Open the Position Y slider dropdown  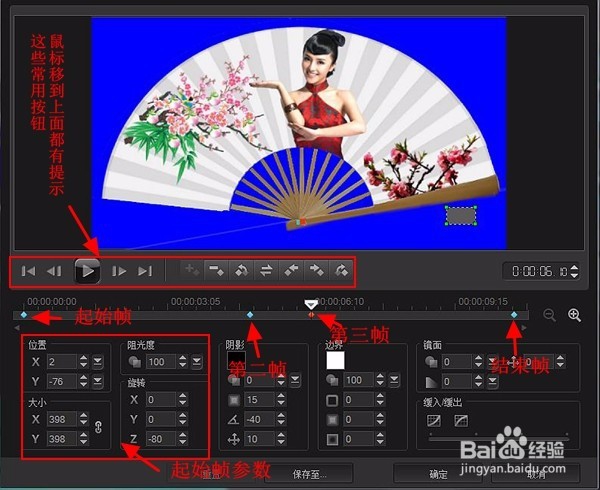click(x=98, y=381)
